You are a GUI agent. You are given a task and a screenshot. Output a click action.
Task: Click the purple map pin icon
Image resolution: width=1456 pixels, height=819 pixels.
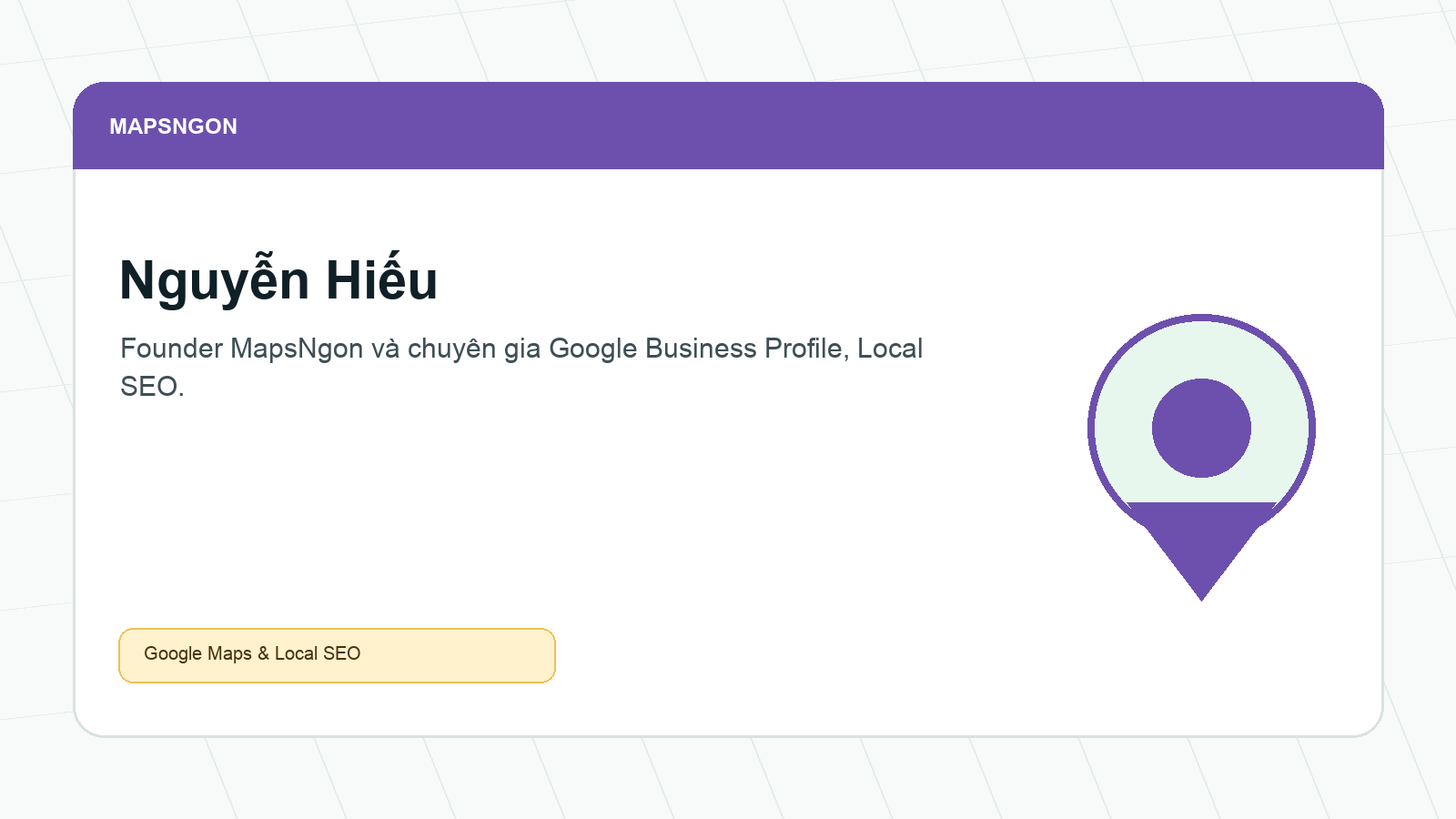click(x=1201, y=457)
